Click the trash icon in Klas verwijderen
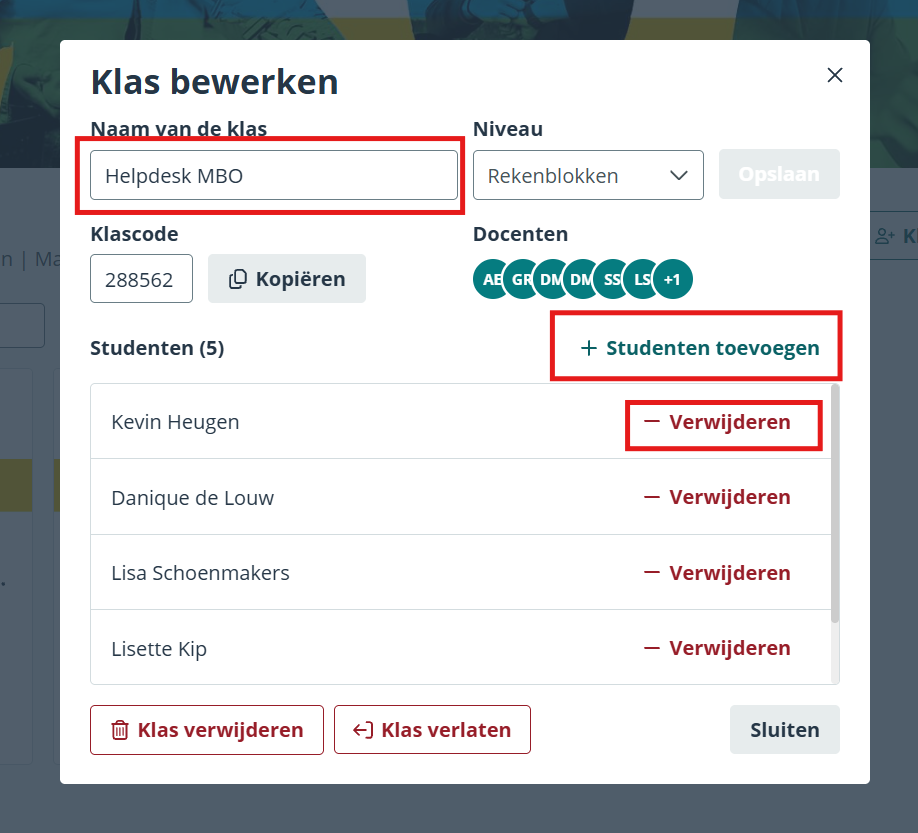 click(119, 730)
